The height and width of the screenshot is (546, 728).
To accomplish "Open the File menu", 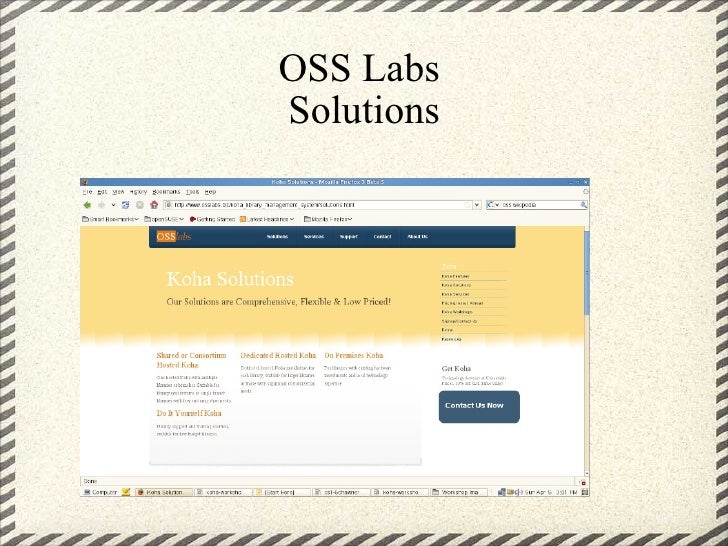I will pos(87,192).
